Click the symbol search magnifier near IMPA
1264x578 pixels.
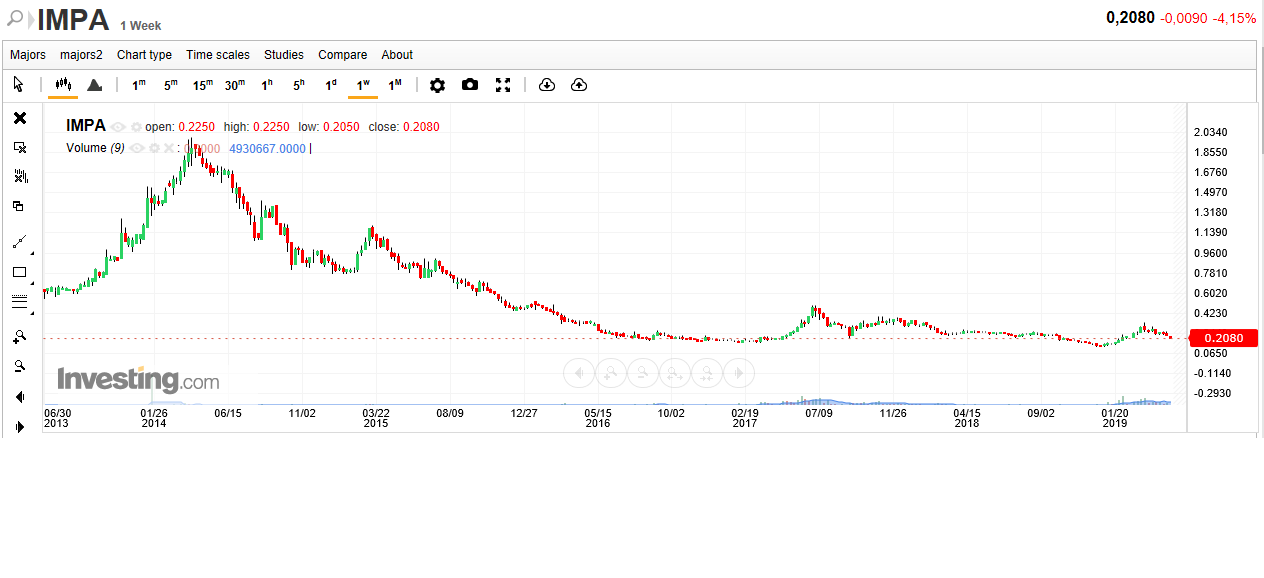pyautogui.click(x=16, y=19)
